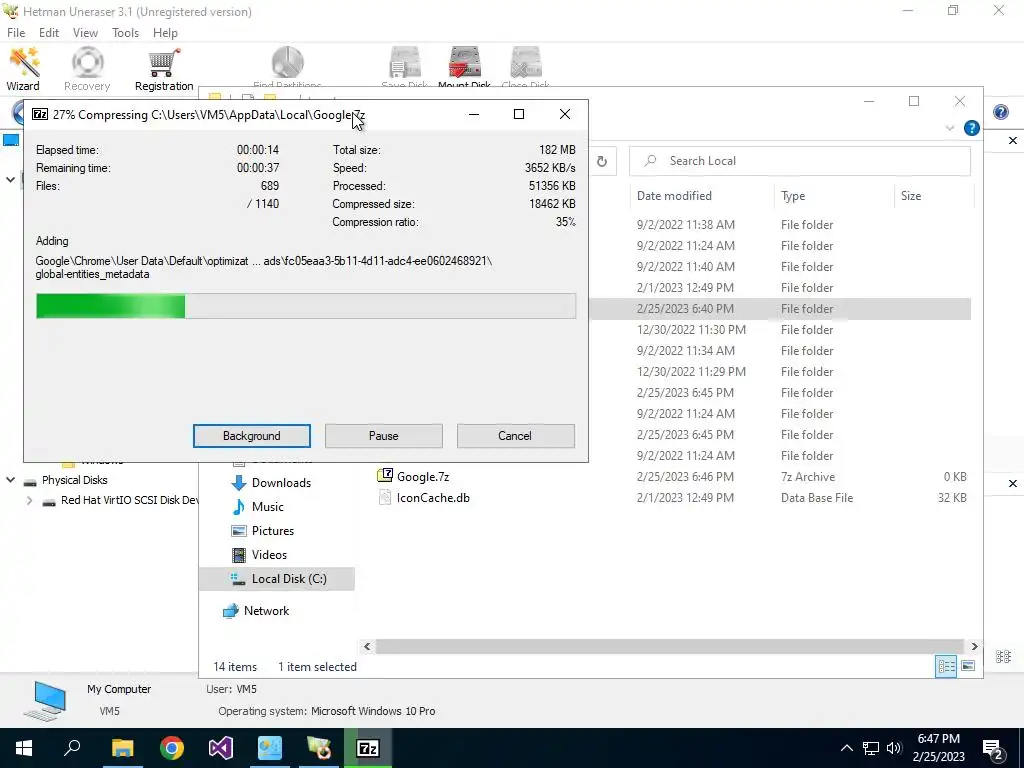Click the Explorer horizontal scrollbar track
Screen dimensions: 1024x768
(671, 647)
